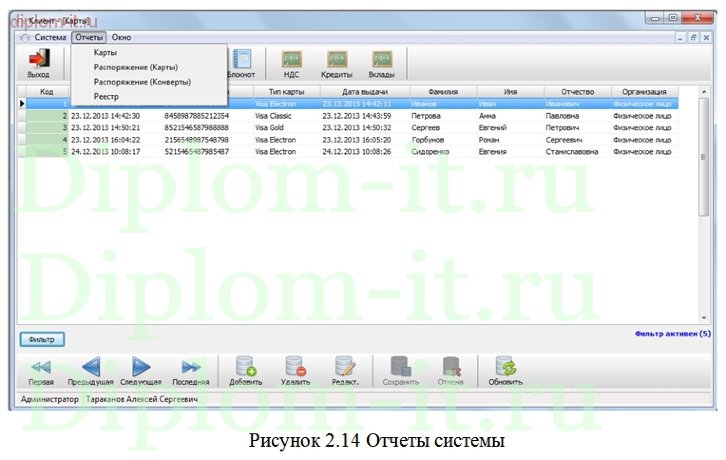The height and width of the screenshot is (460, 726).
Task: Choose Распоряжение (Конверты) menu entry
Action: pyautogui.click(x=141, y=82)
